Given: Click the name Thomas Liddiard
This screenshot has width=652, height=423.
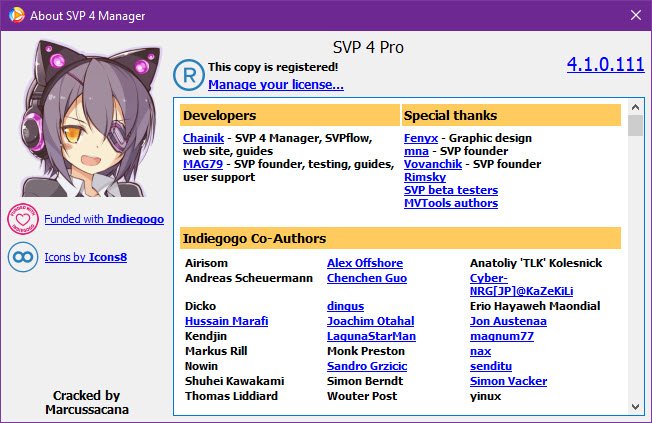Looking at the screenshot, I should coord(231,396).
